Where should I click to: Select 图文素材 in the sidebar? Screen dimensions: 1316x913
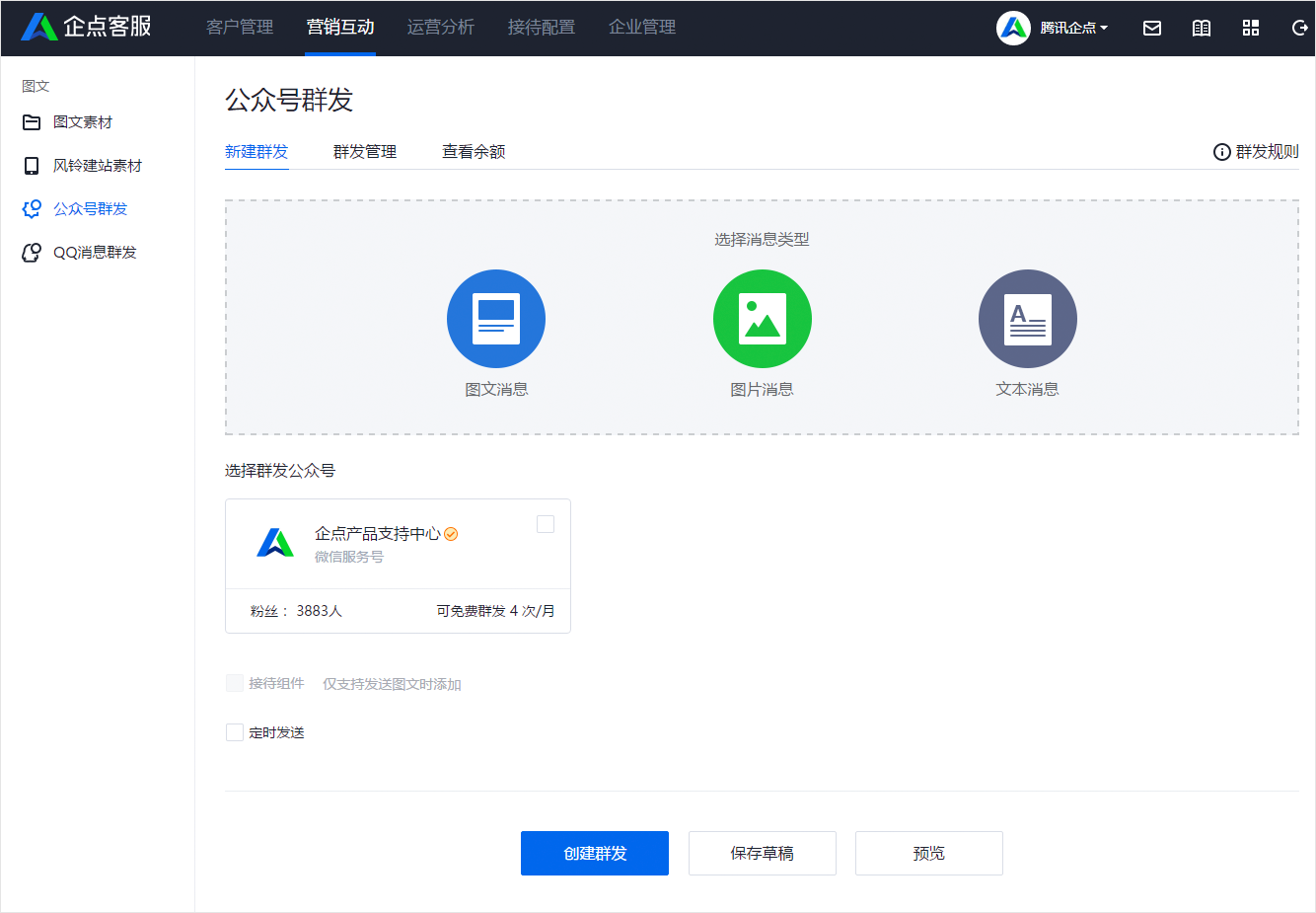(x=83, y=122)
